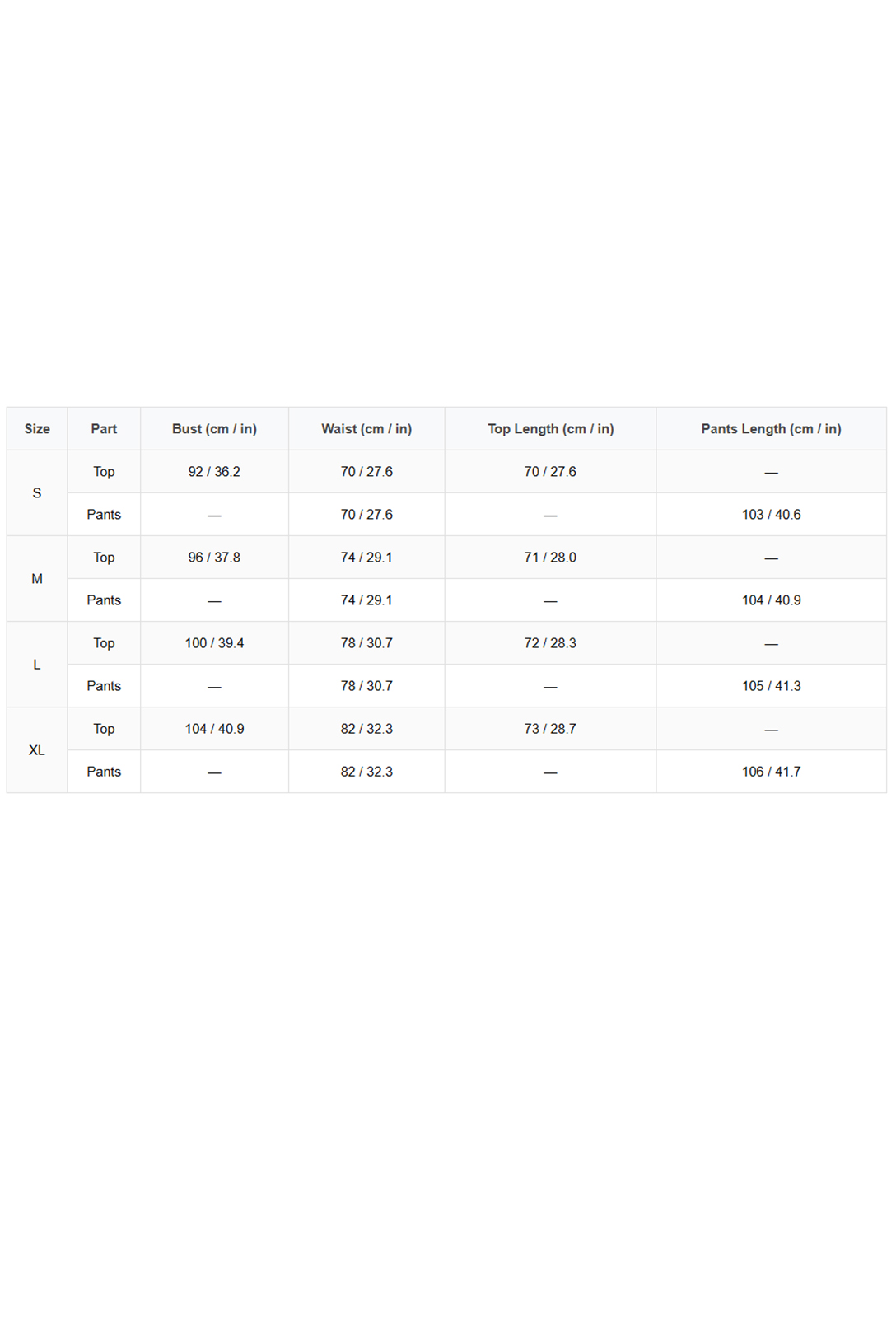This screenshot has height=1344, width=896.
Task: Click the 100 / 39.4 bust value
Action: click(x=214, y=643)
